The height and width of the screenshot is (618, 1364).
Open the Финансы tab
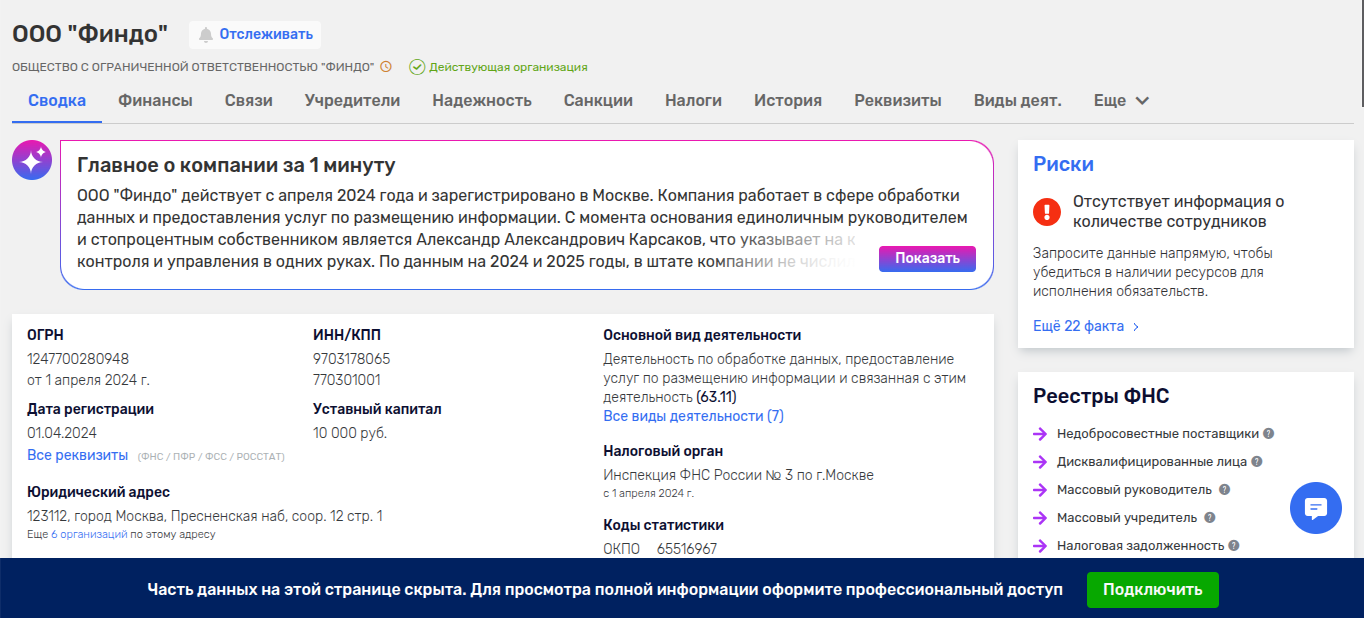point(155,100)
